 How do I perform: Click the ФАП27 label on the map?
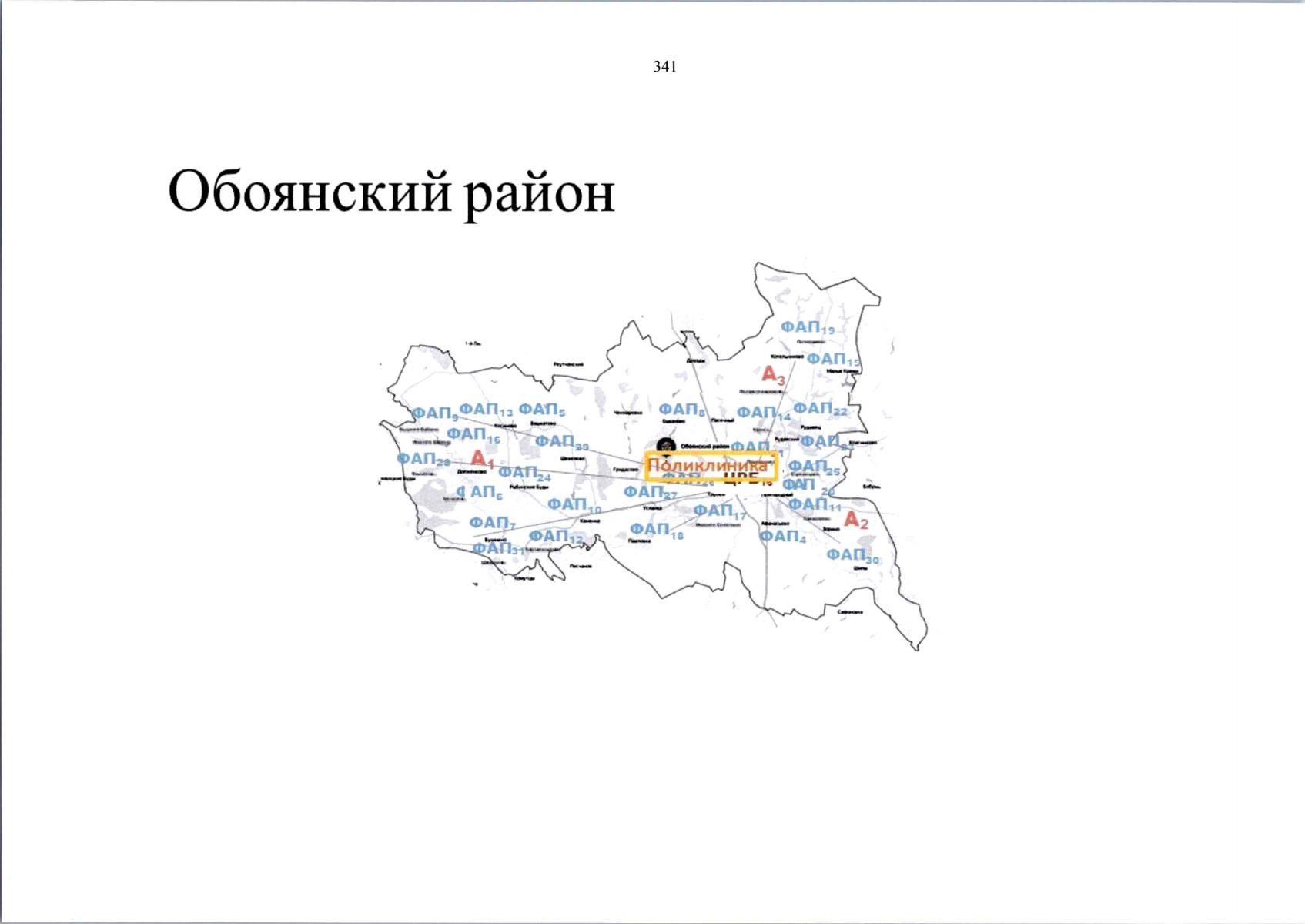(x=650, y=493)
